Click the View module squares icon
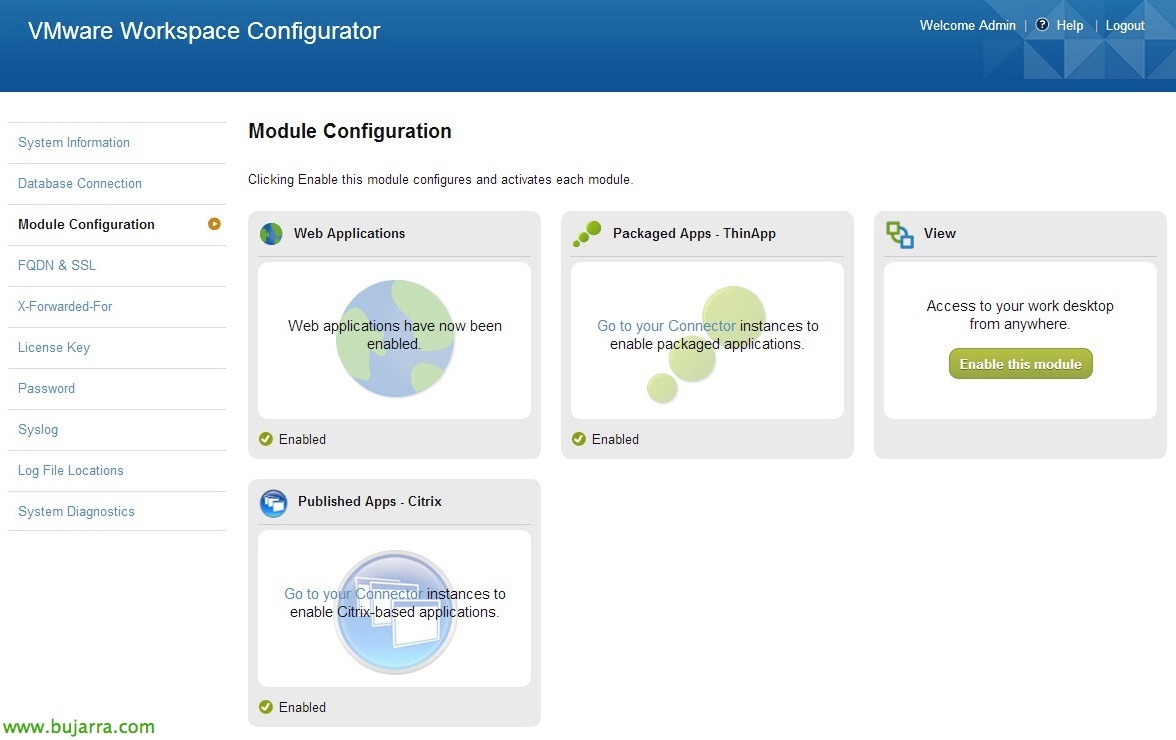The width and height of the screenshot is (1176, 740). tap(899, 234)
